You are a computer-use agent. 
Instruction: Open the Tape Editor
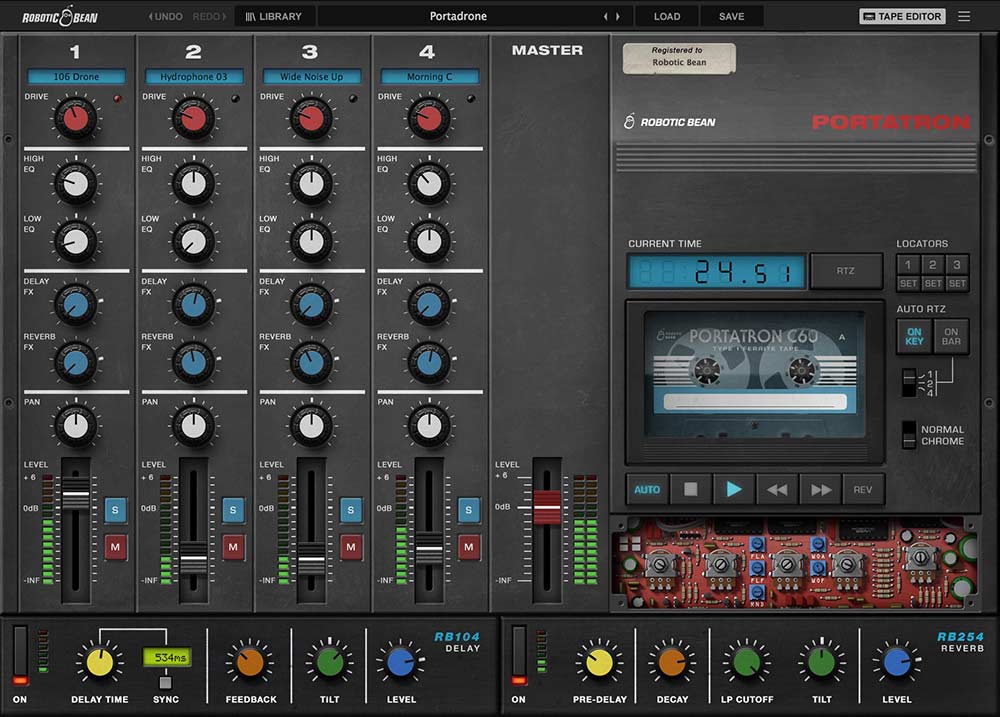tap(901, 15)
